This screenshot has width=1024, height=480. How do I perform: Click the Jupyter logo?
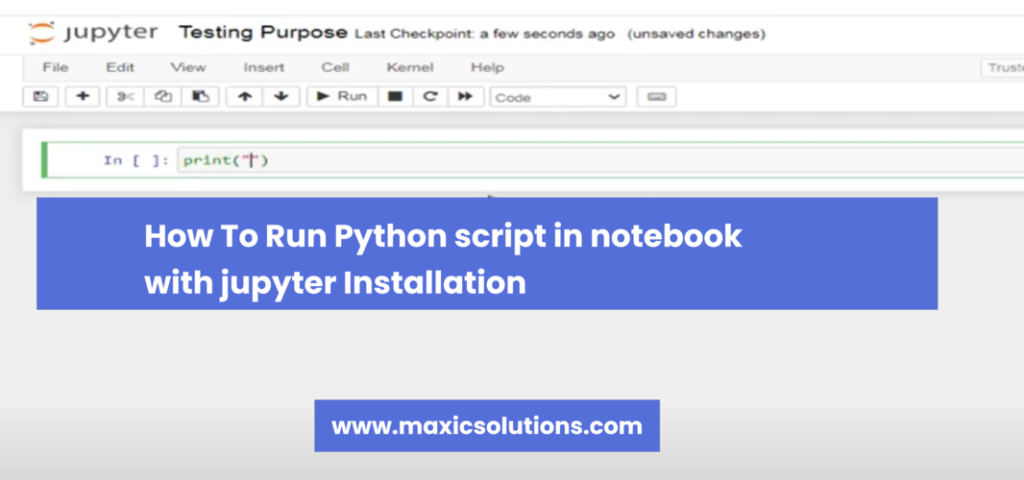[93, 33]
